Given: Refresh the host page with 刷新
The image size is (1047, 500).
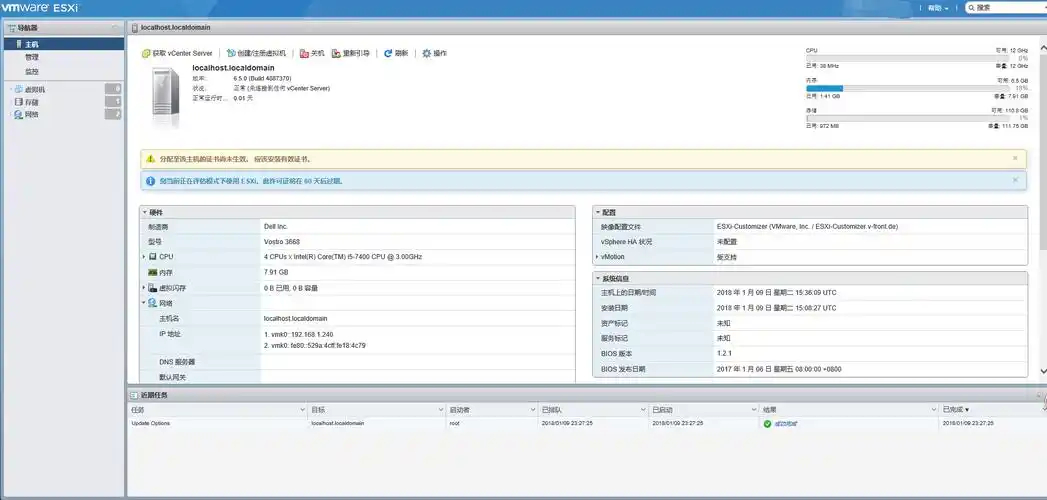Looking at the screenshot, I should 395,53.
